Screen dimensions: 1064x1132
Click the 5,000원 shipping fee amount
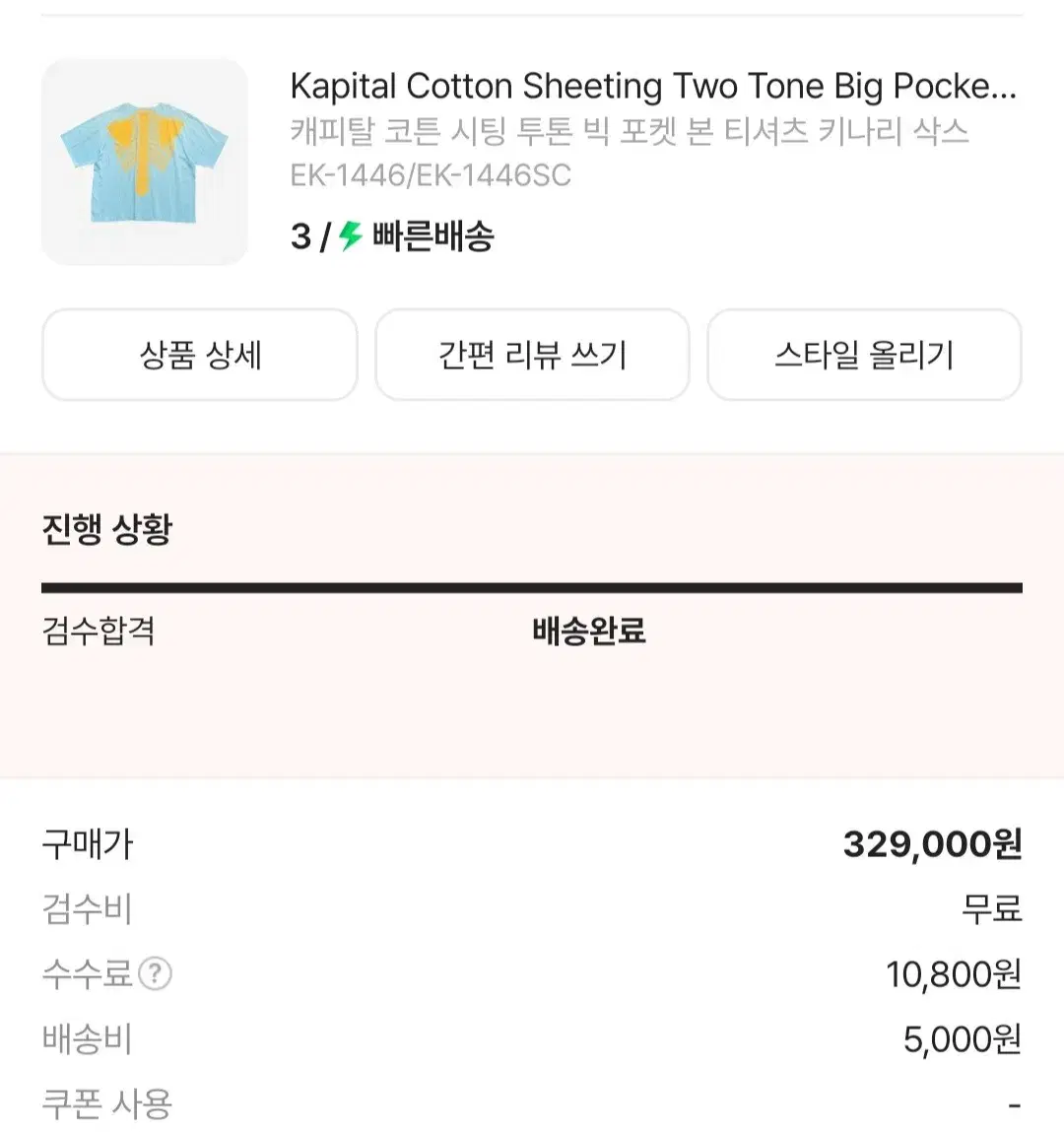962,1039
